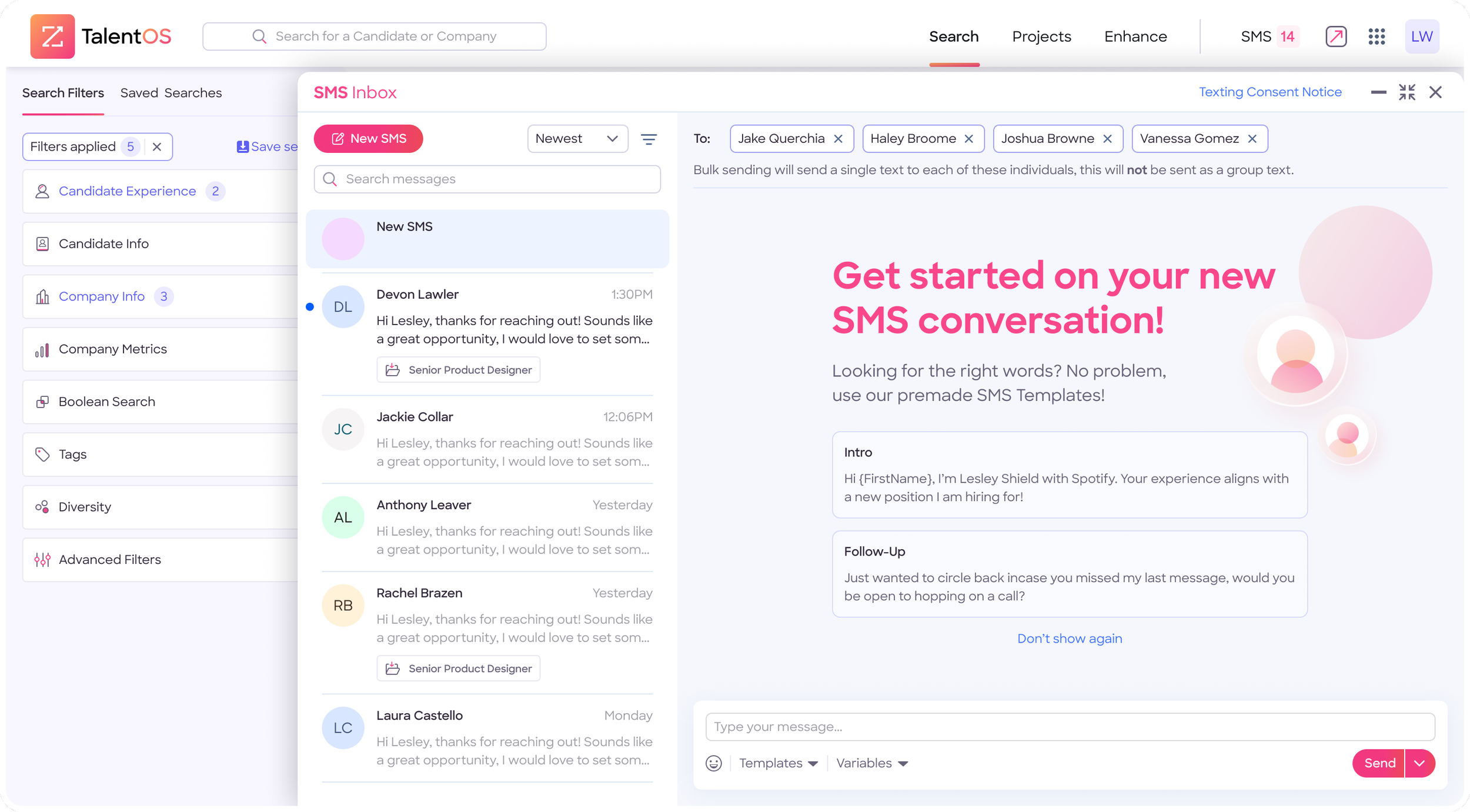Expand the Templates dropdown

(778, 763)
